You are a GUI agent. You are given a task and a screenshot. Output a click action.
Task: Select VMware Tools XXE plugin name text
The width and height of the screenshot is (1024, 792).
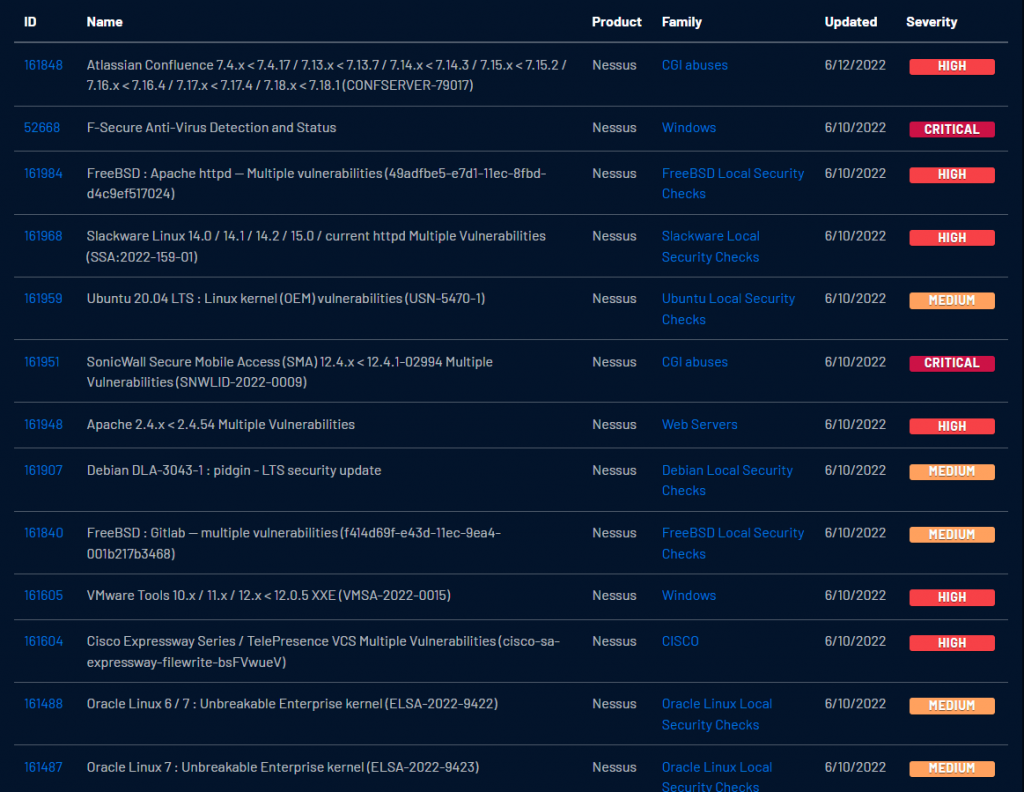click(x=268, y=595)
